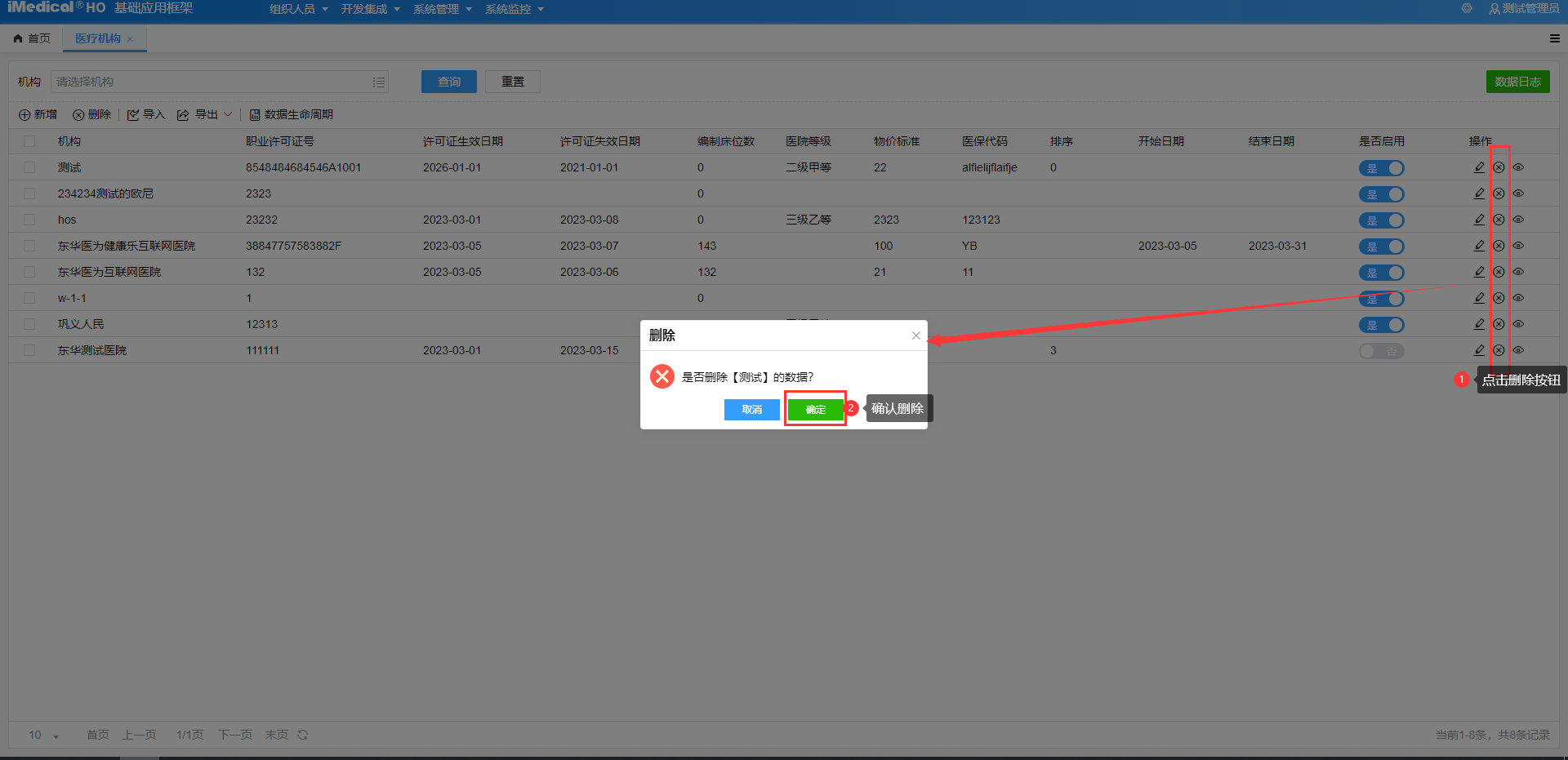Toggle 是否启用 switch for 测试 row
This screenshot has height=760, width=1568.
tap(1381, 168)
